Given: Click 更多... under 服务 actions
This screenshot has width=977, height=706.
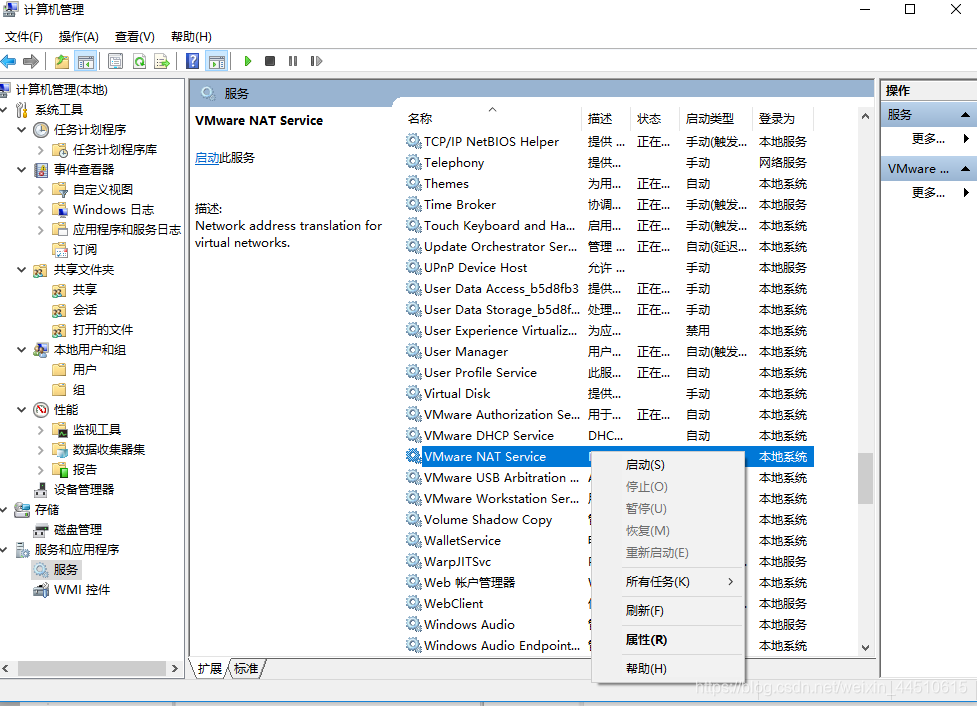Looking at the screenshot, I should coord(928,139).
